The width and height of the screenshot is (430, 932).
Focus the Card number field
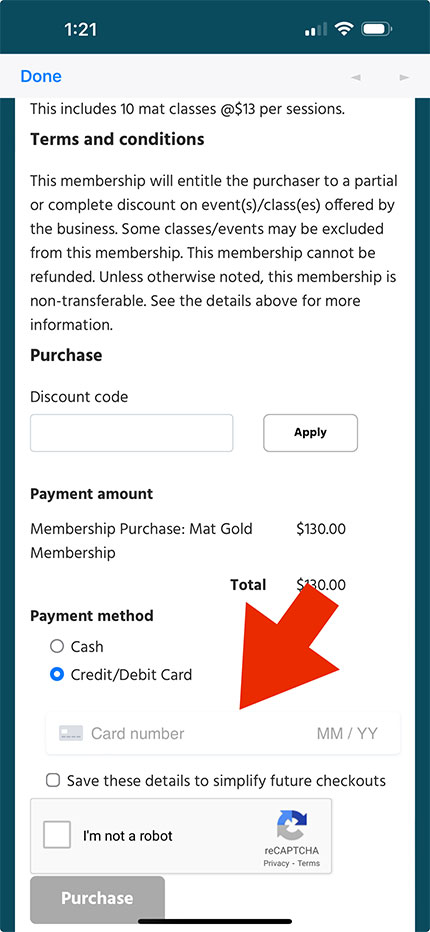(178, 733)
